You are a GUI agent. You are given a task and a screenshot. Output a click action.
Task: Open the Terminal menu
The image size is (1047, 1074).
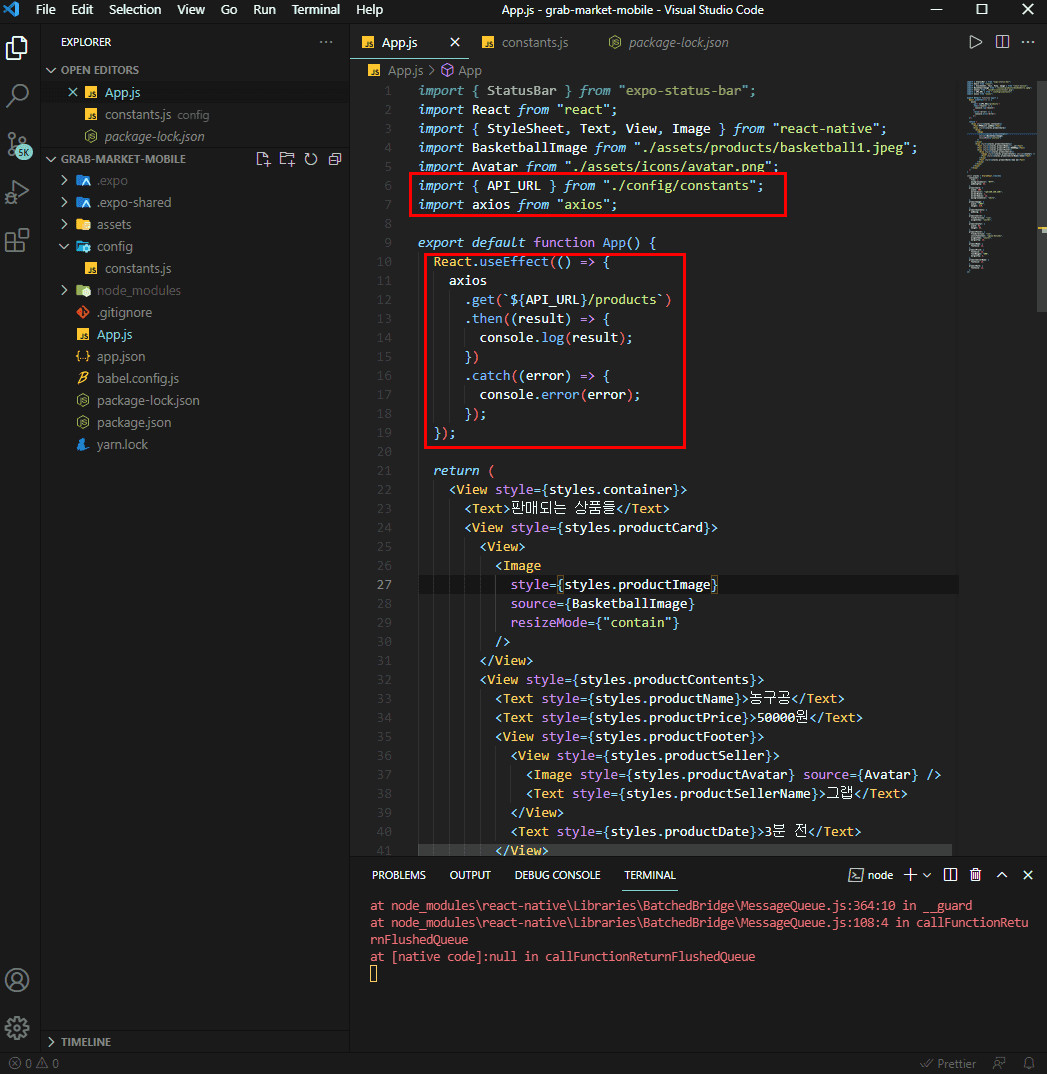tap(315, 10)
